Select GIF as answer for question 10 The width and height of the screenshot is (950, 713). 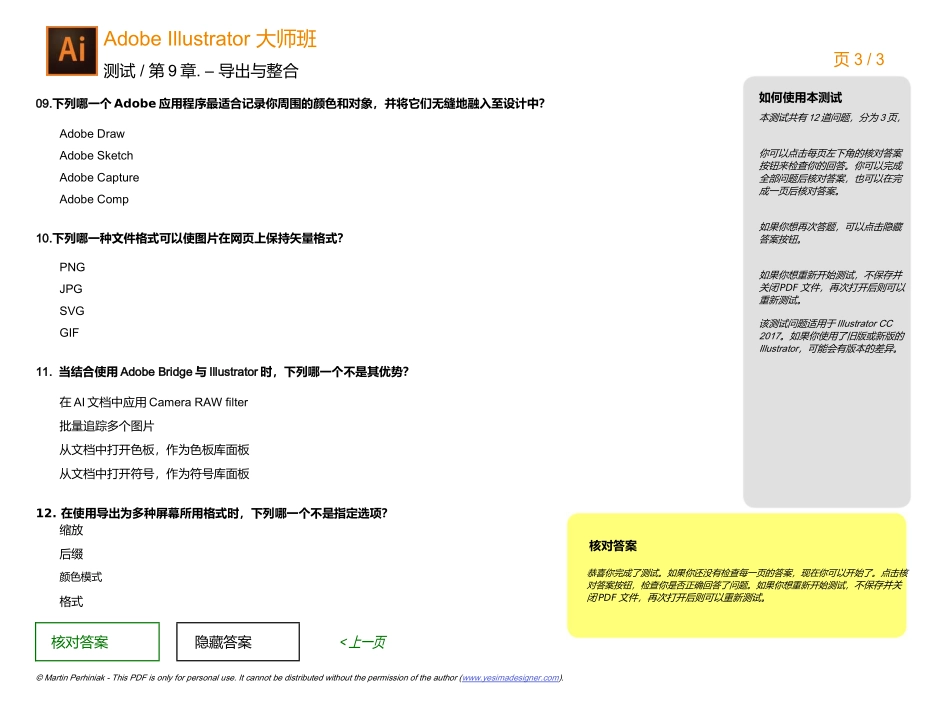tap(68, 332)
